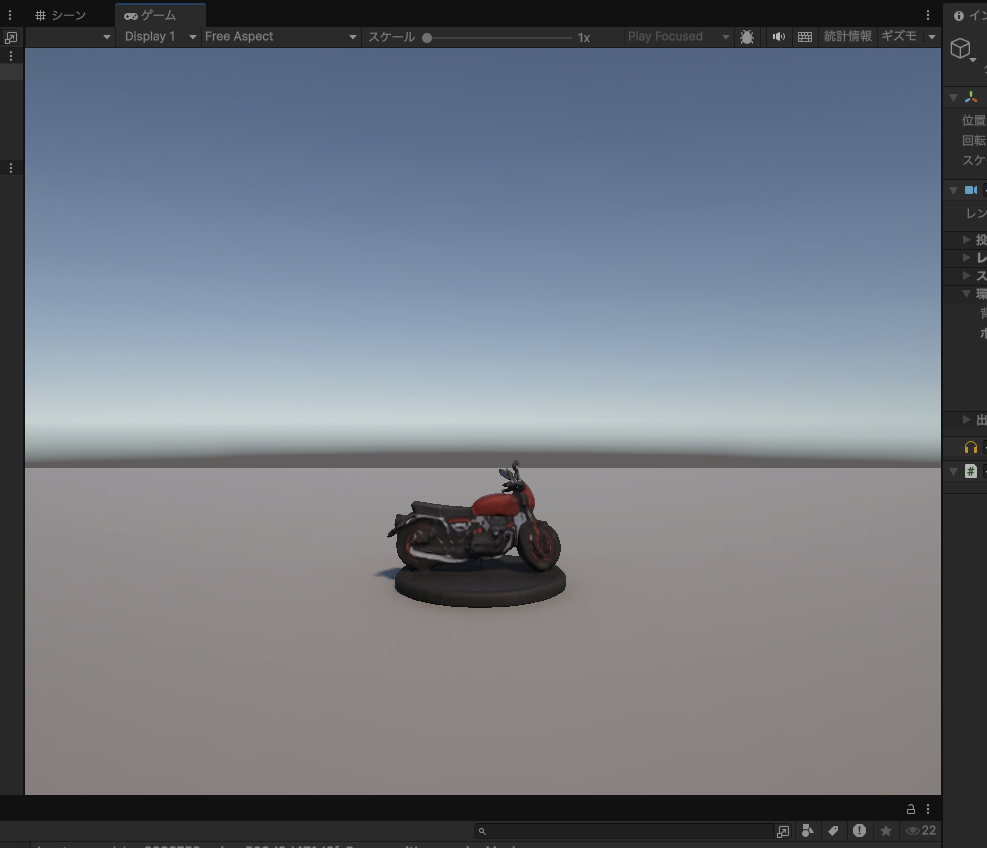The height and width of the screenshot is (848, 987).
Task: Toggle the eye visibility counter showing 22
Action: point(919,830)
